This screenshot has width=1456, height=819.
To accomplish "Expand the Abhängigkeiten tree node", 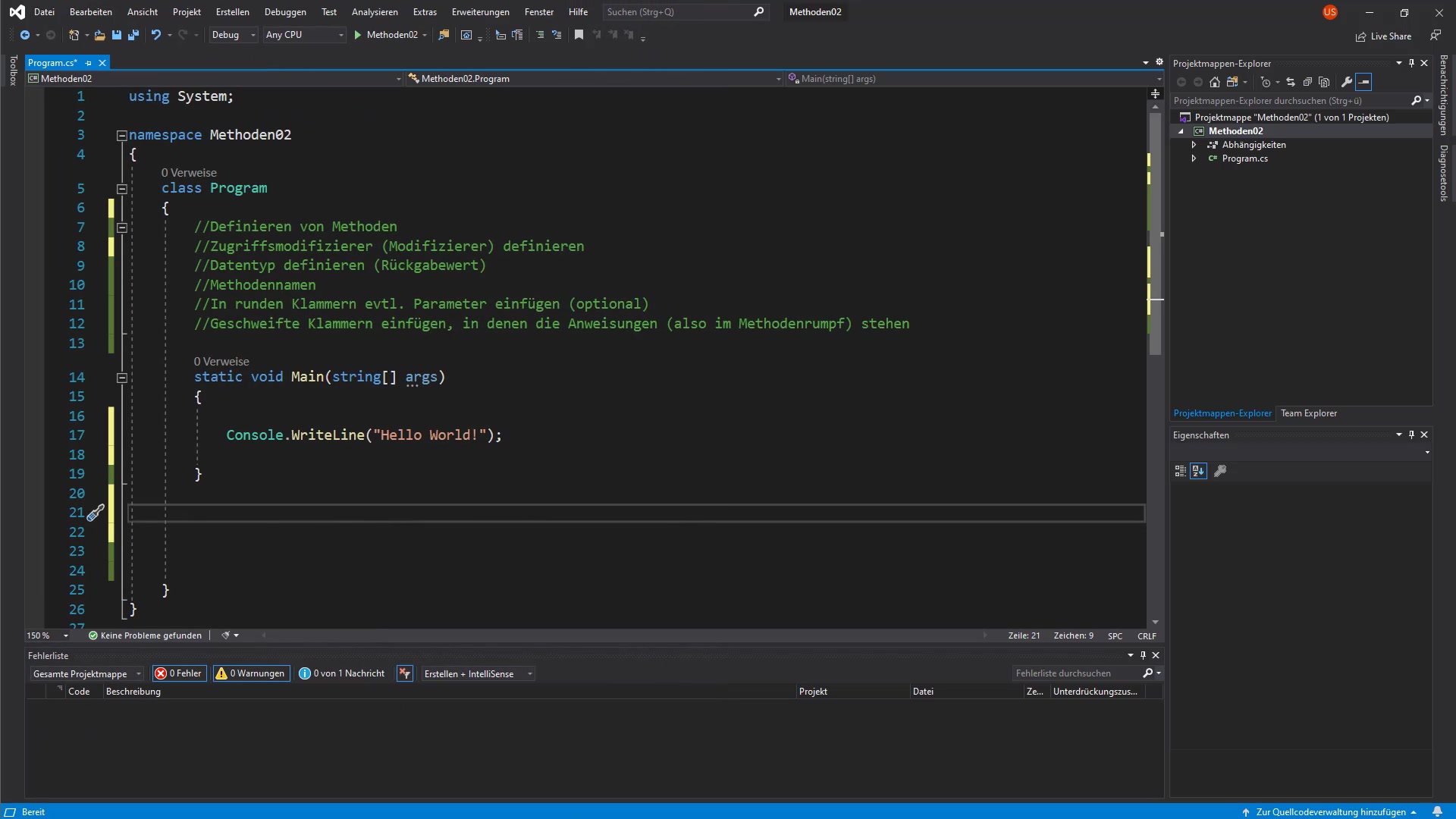I will point(1194,145).
